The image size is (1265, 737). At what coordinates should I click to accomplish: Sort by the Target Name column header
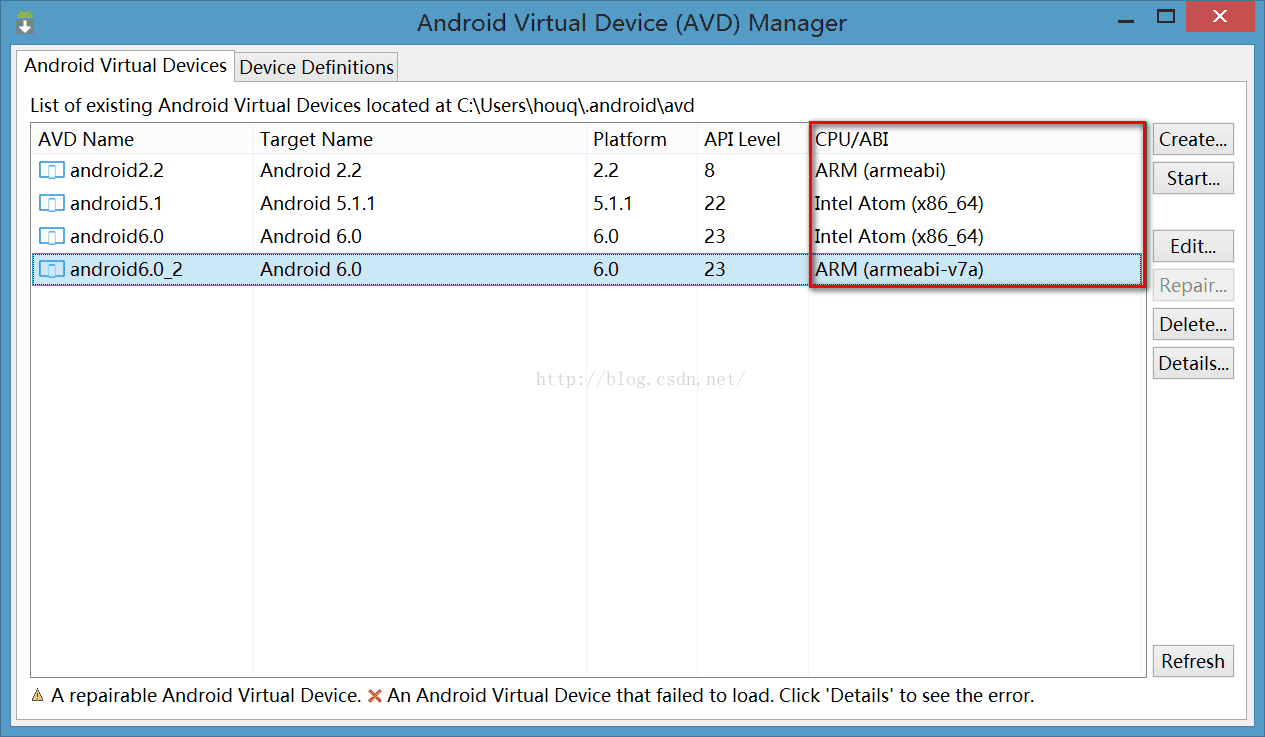[316, 139]
